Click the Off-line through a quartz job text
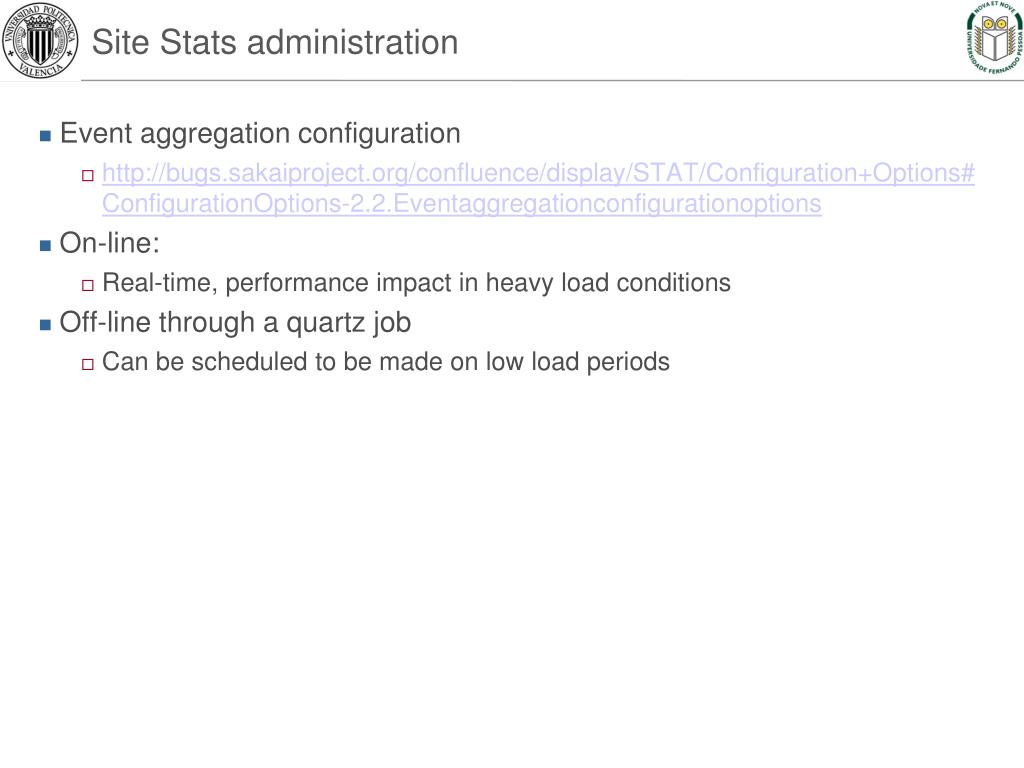The height and width of the screenshot is (768, 1024). point(235,323)
